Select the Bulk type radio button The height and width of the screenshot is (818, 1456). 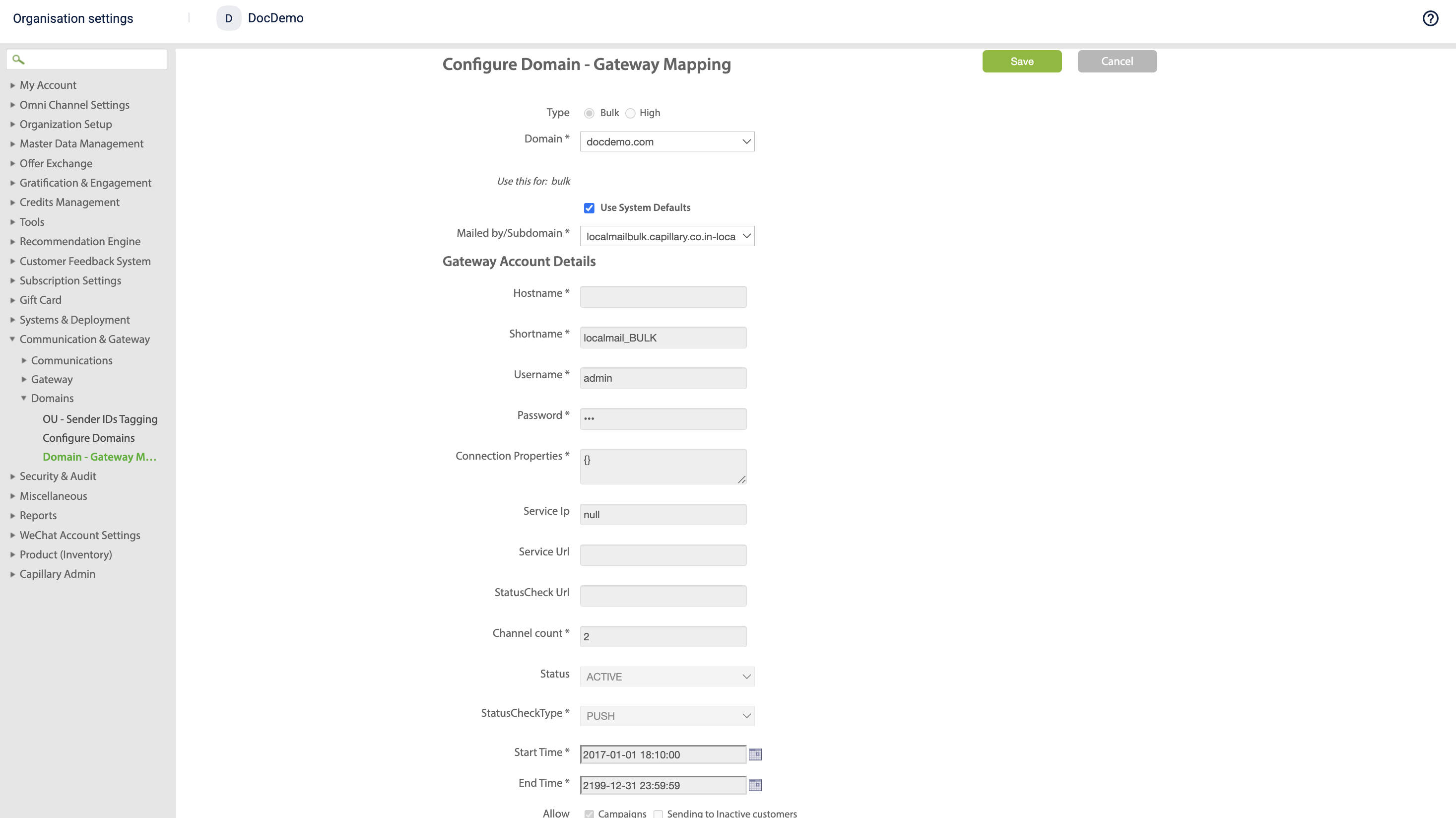pyautogui.click(x=589, y=113)
